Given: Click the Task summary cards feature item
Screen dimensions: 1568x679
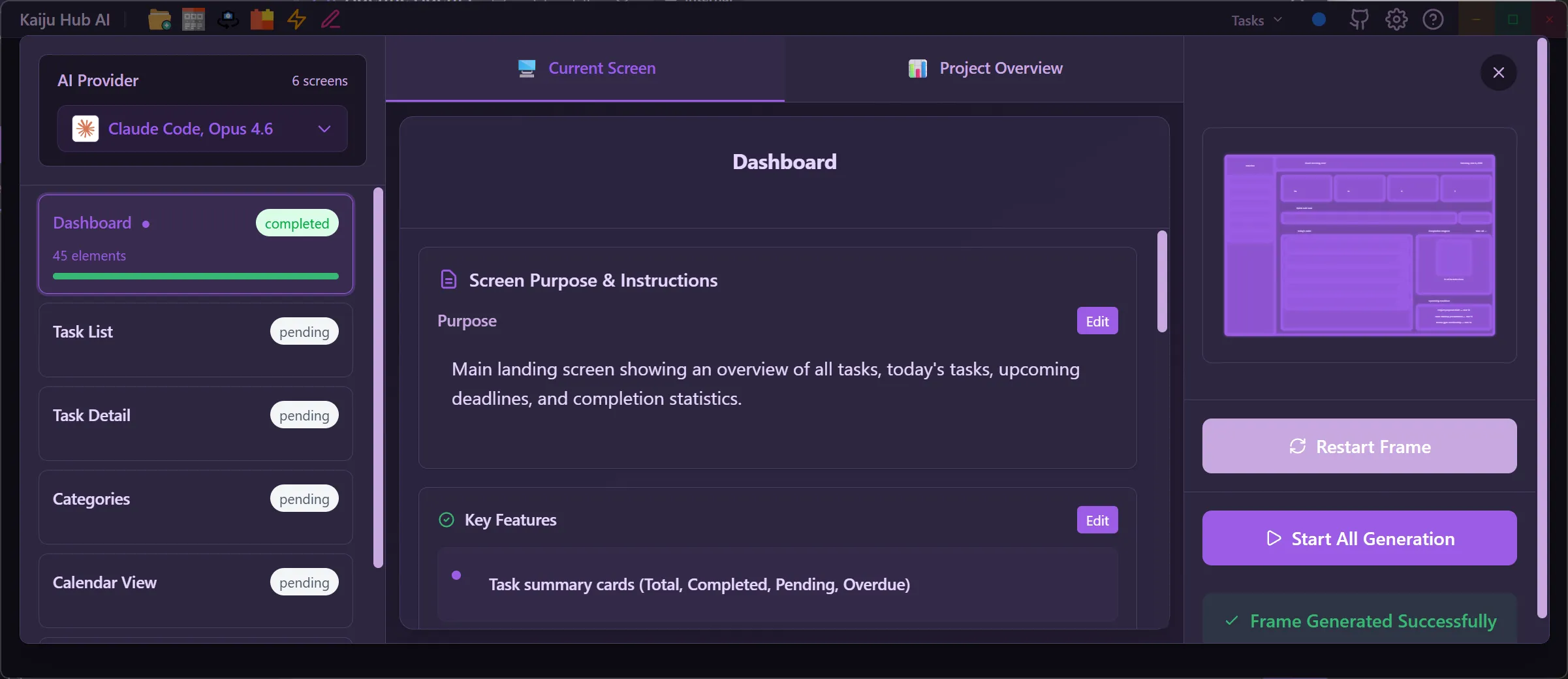Looking at the screenshot, I should (x=777, y=584).
